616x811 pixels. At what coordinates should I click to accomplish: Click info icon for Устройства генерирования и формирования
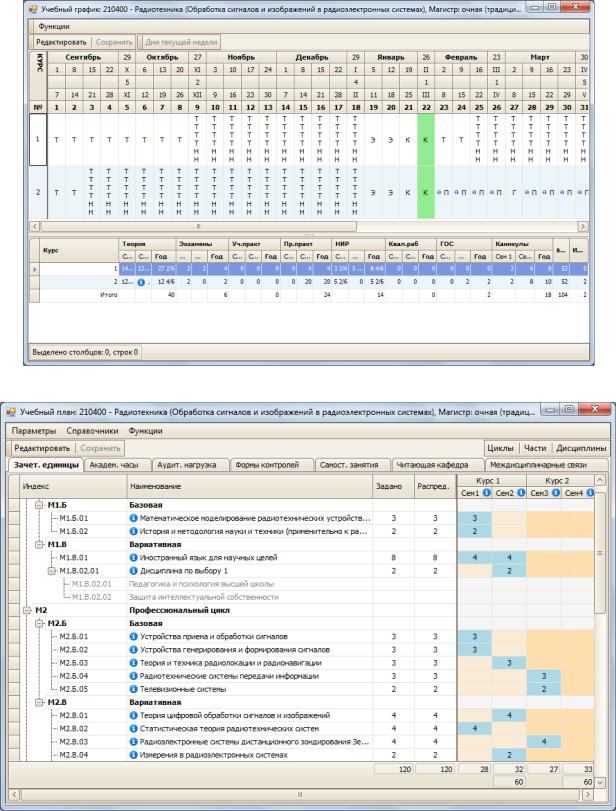(x=133, y=649)
